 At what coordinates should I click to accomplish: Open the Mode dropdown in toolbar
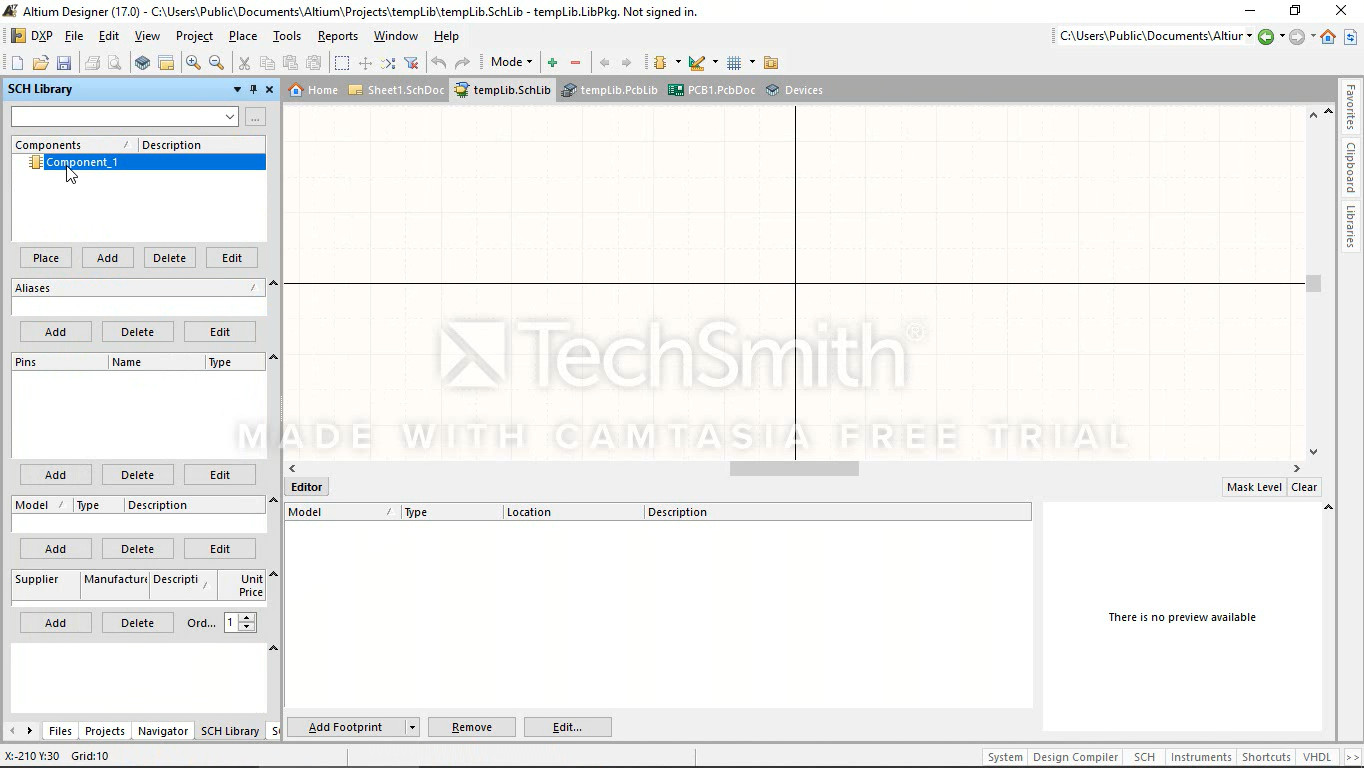coord(512,62)
